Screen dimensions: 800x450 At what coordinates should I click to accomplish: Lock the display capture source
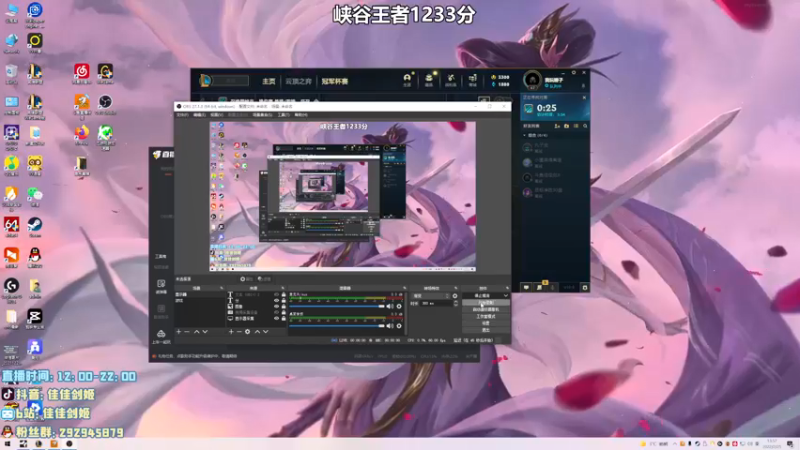tap(284, 318)
